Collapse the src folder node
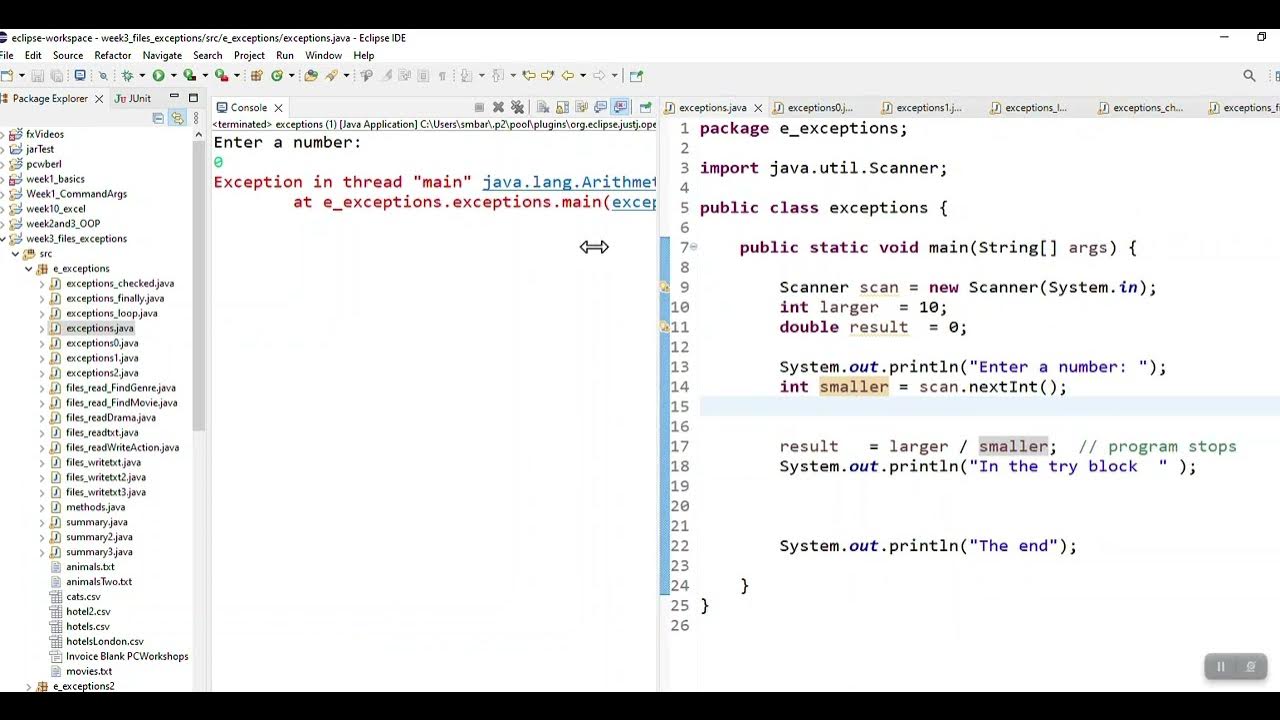Image resolution: width=1280 pixels, height=720 pixels. click(16, 254)
